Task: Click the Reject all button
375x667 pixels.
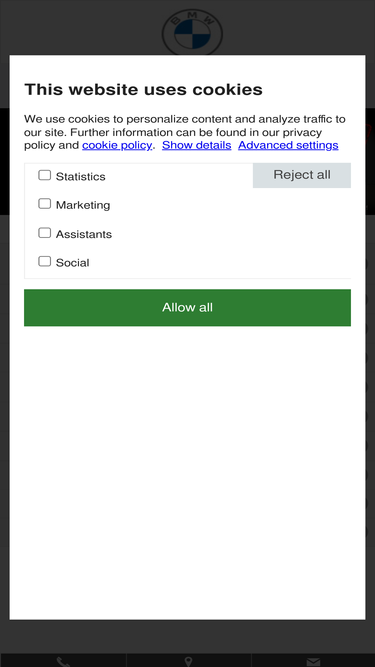Action: click(x=302, y=175)
